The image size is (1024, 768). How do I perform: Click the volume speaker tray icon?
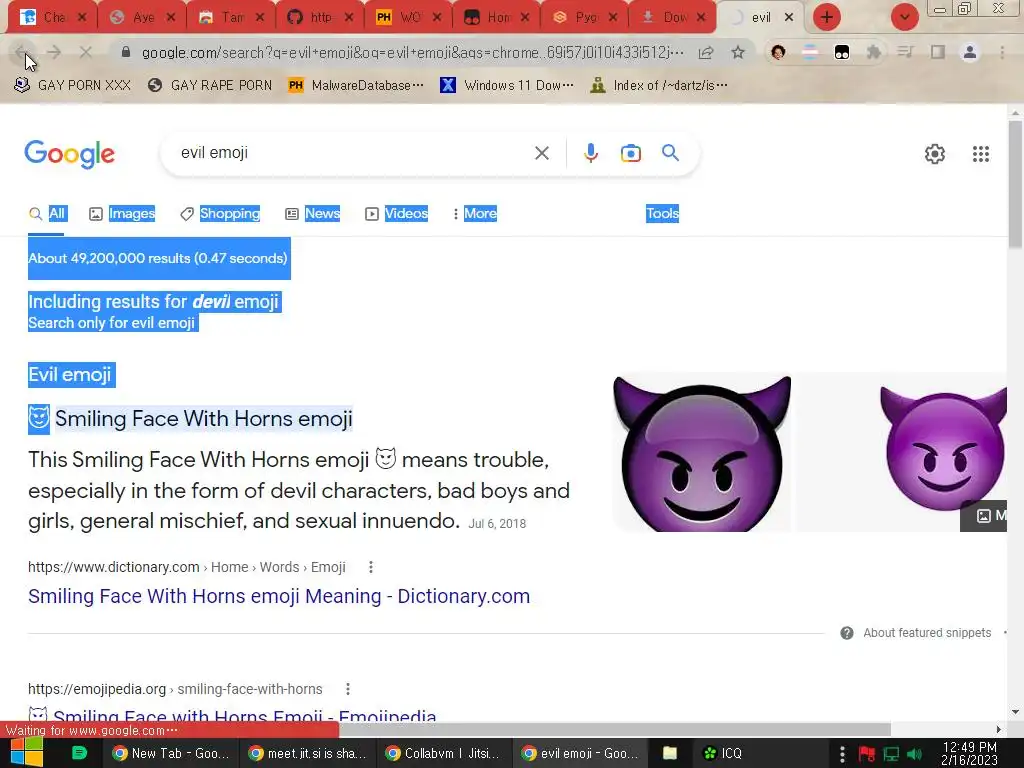915,754
